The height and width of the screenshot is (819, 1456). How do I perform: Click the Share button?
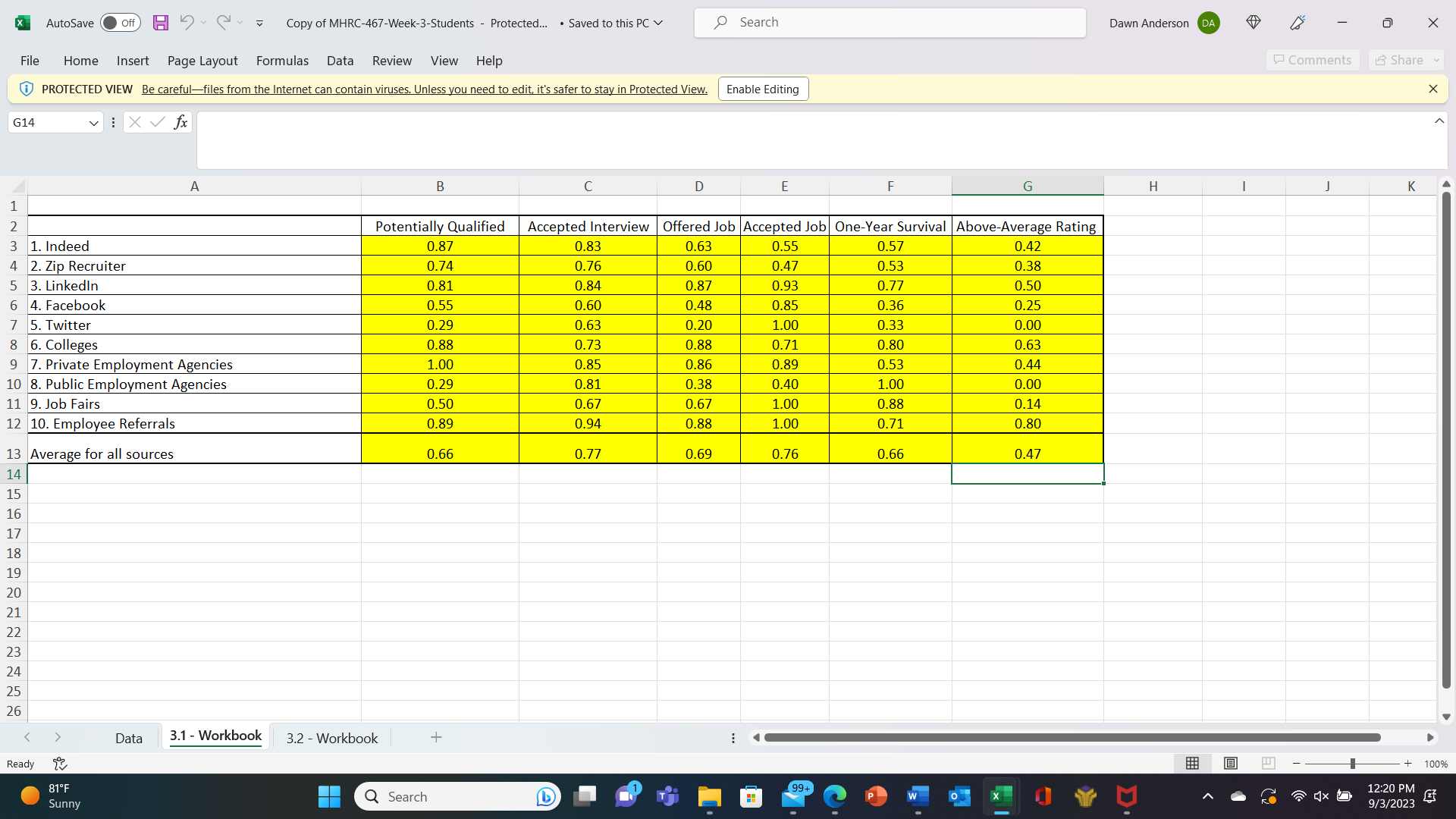(1406, 60)
